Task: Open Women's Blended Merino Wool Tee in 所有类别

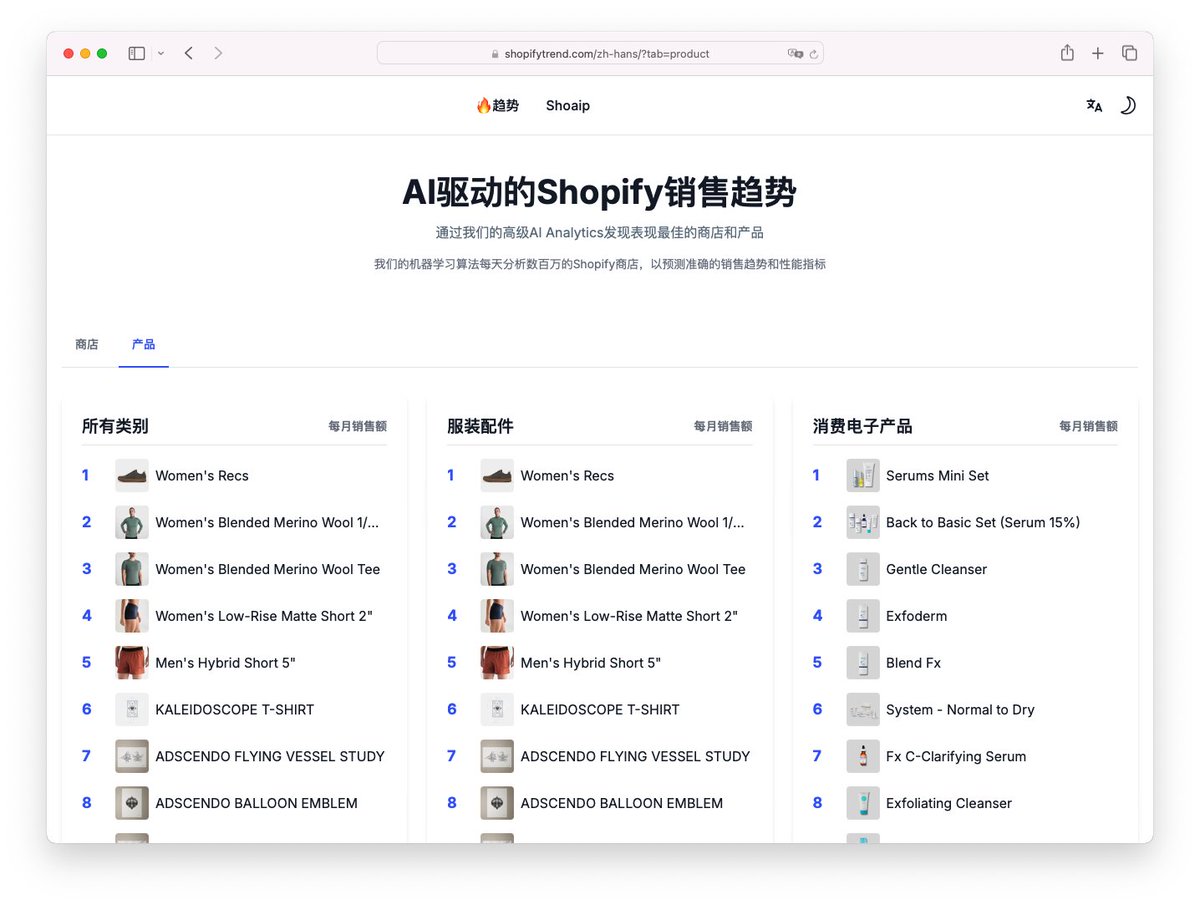Action: tap(268, 570)
